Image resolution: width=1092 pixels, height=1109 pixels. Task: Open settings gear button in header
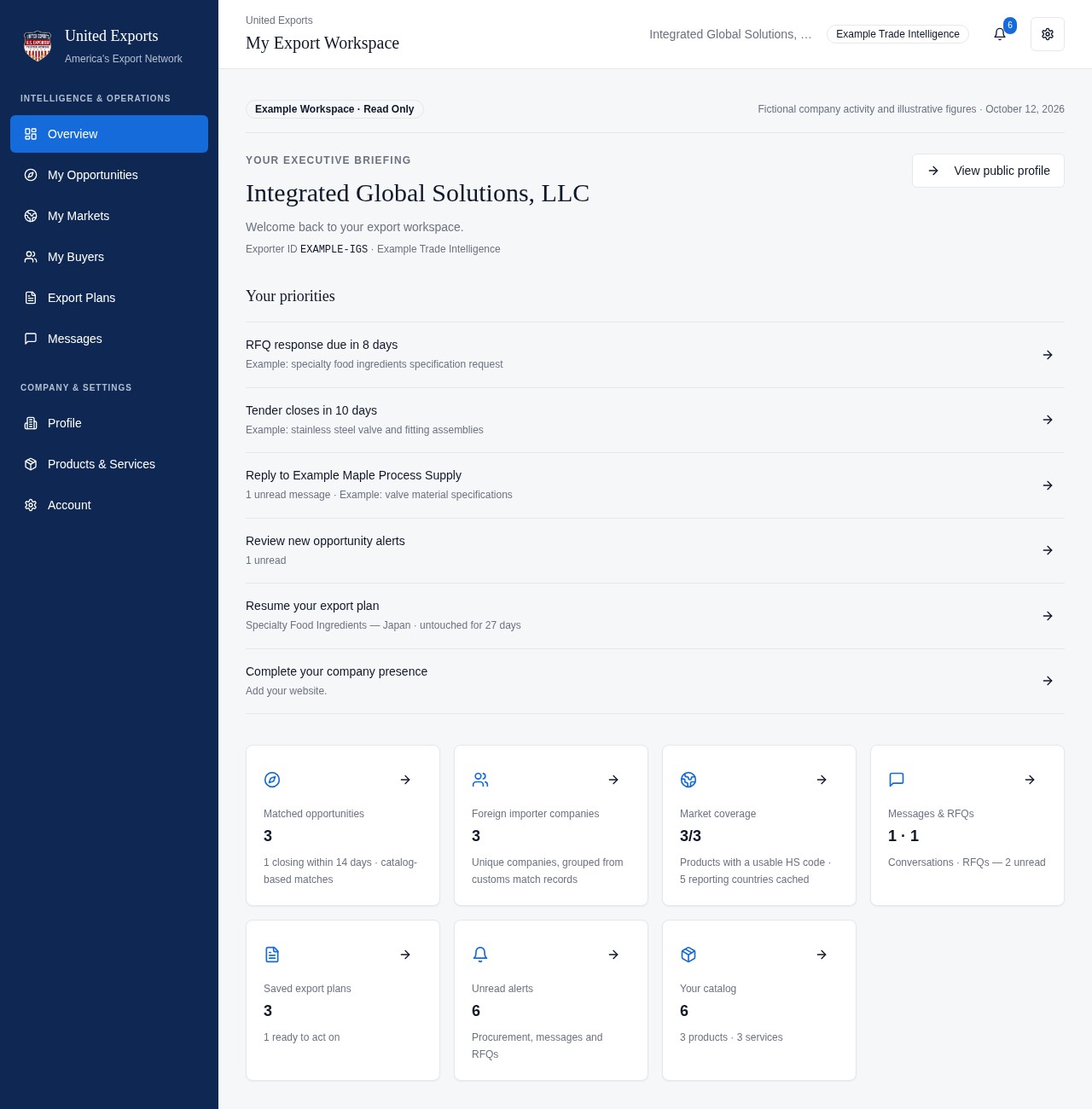(x=1048, y=34)
